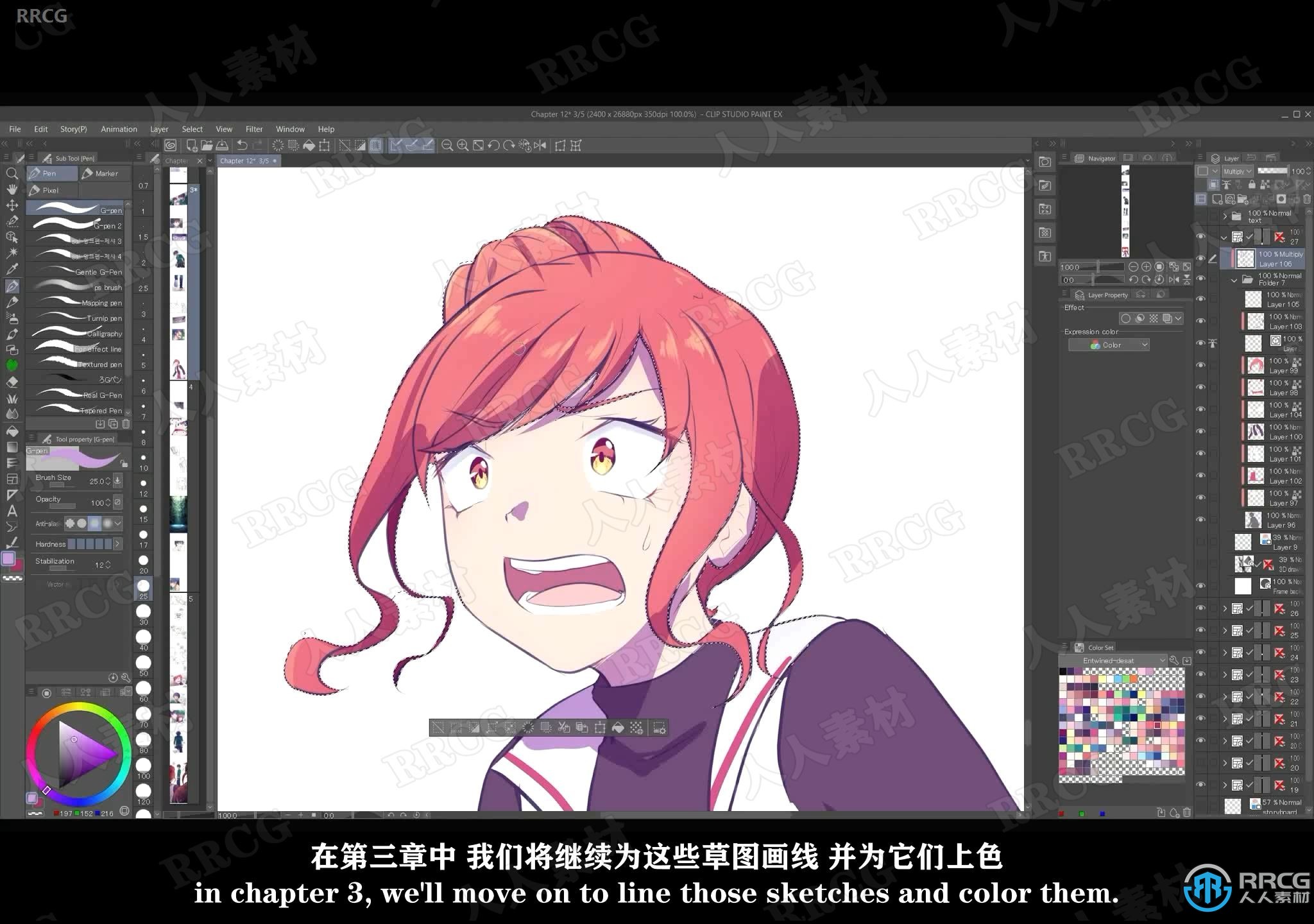Open the Edit menu
The width and height of the screenshot is (1314, 924).
tap(41, 129)
